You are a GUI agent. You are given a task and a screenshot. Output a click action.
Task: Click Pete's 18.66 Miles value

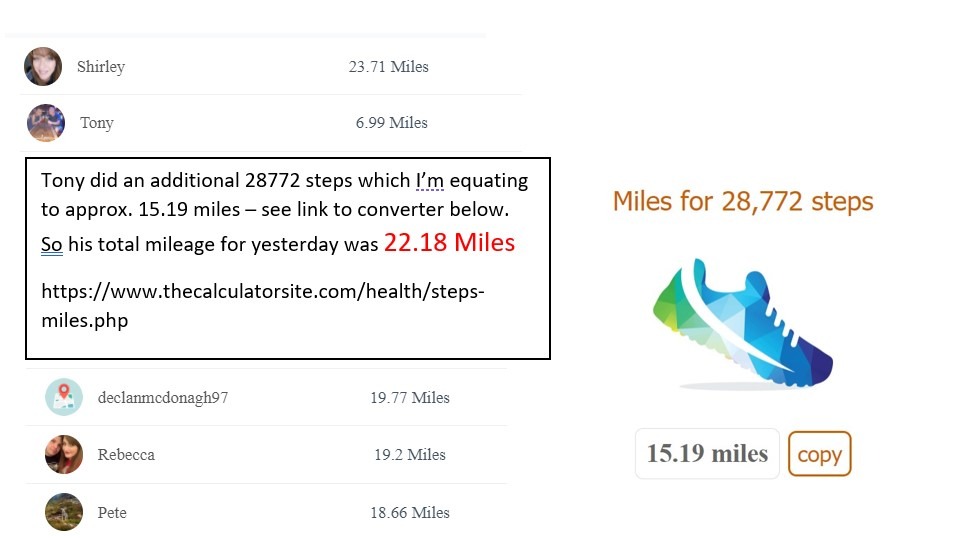pyautogui.click(x=409, y=512)
